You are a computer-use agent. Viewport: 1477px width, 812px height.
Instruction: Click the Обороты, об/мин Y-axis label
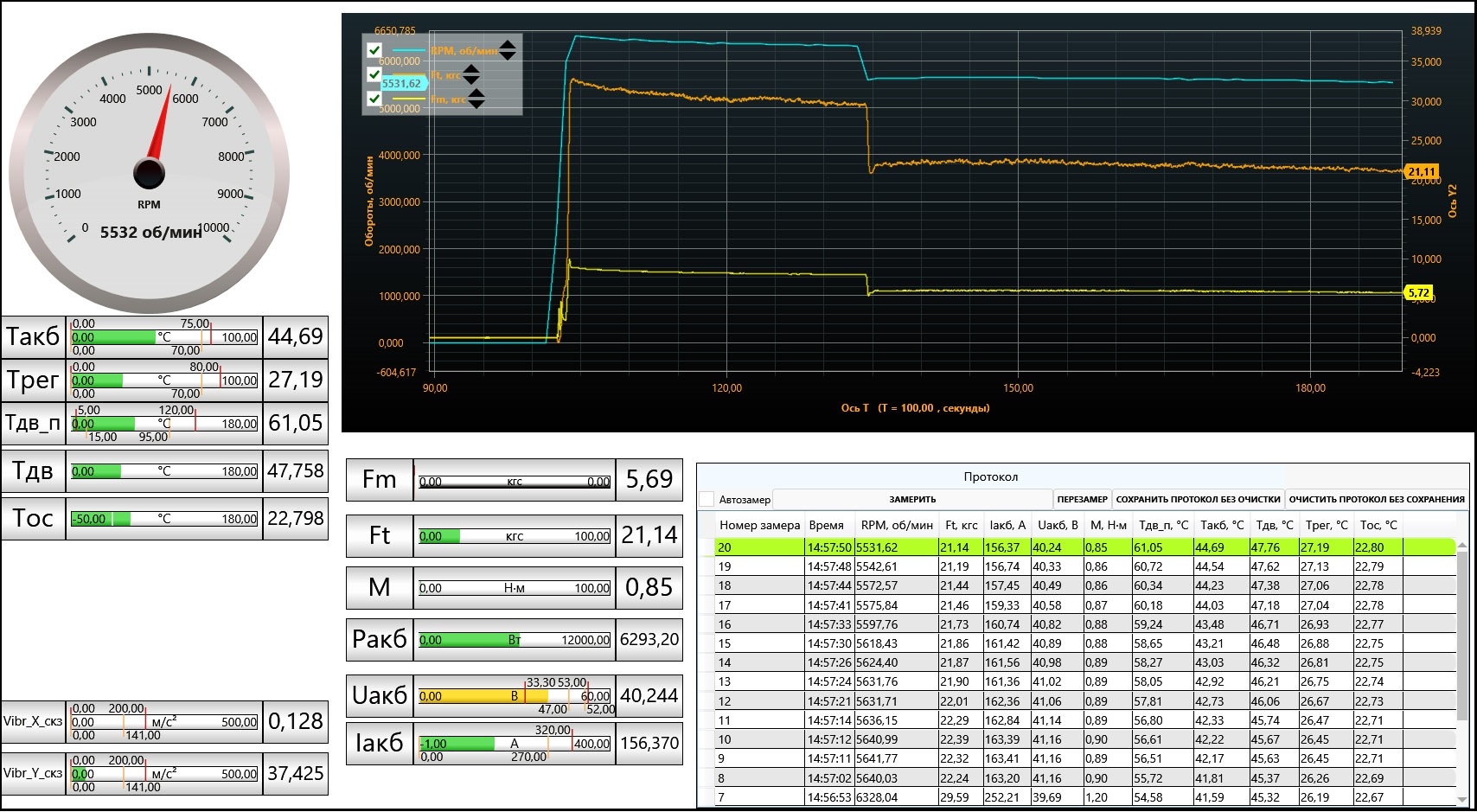(x=369, y=201)
